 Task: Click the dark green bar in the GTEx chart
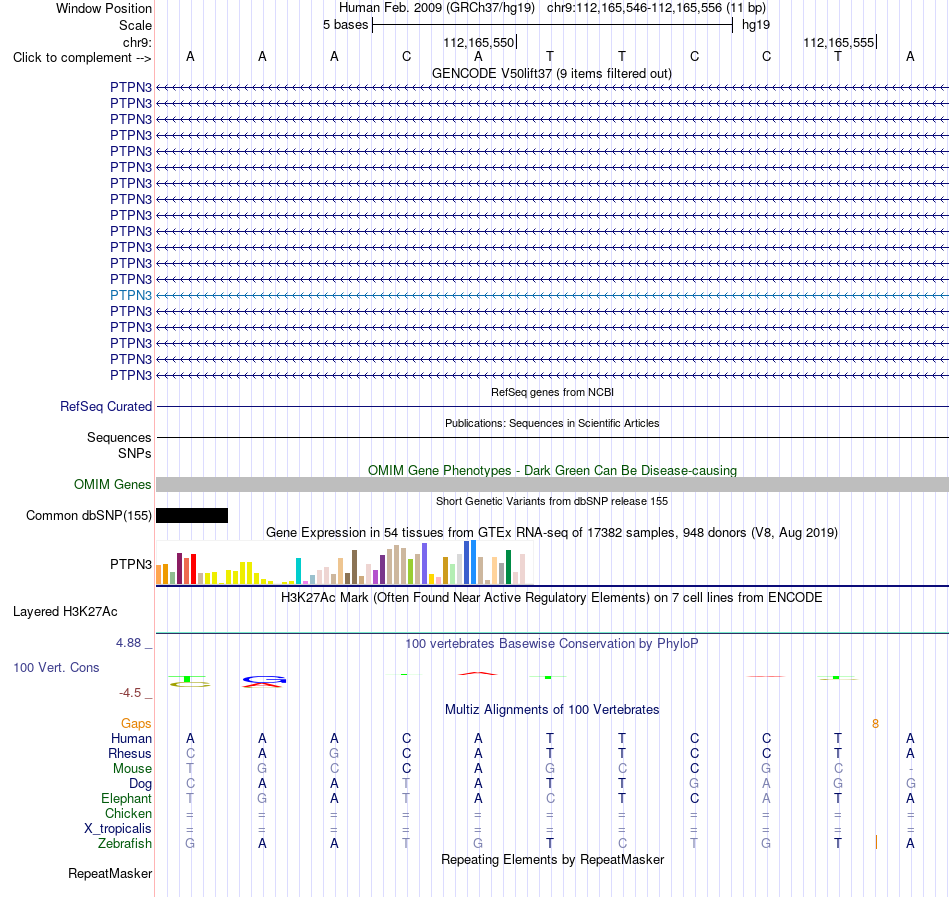click(x=508, y=567)
